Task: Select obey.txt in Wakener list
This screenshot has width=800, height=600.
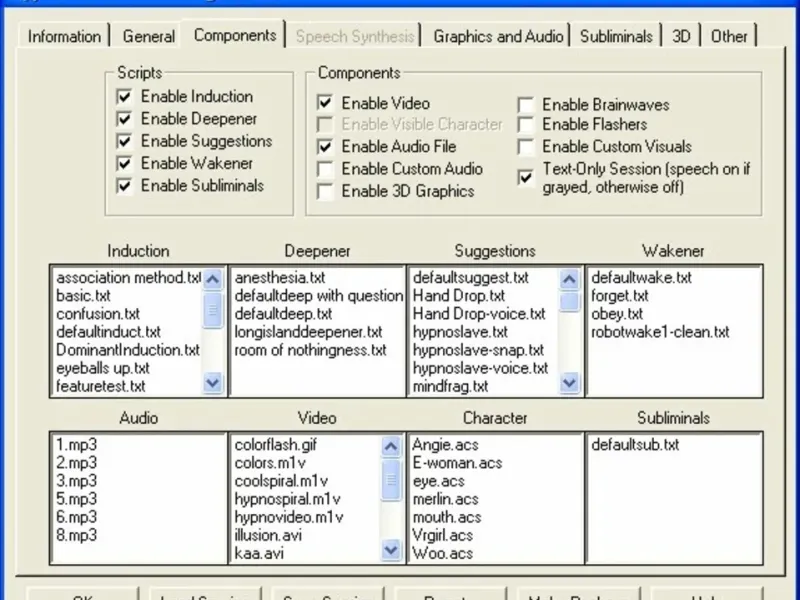Action: [x=617, y=314]
